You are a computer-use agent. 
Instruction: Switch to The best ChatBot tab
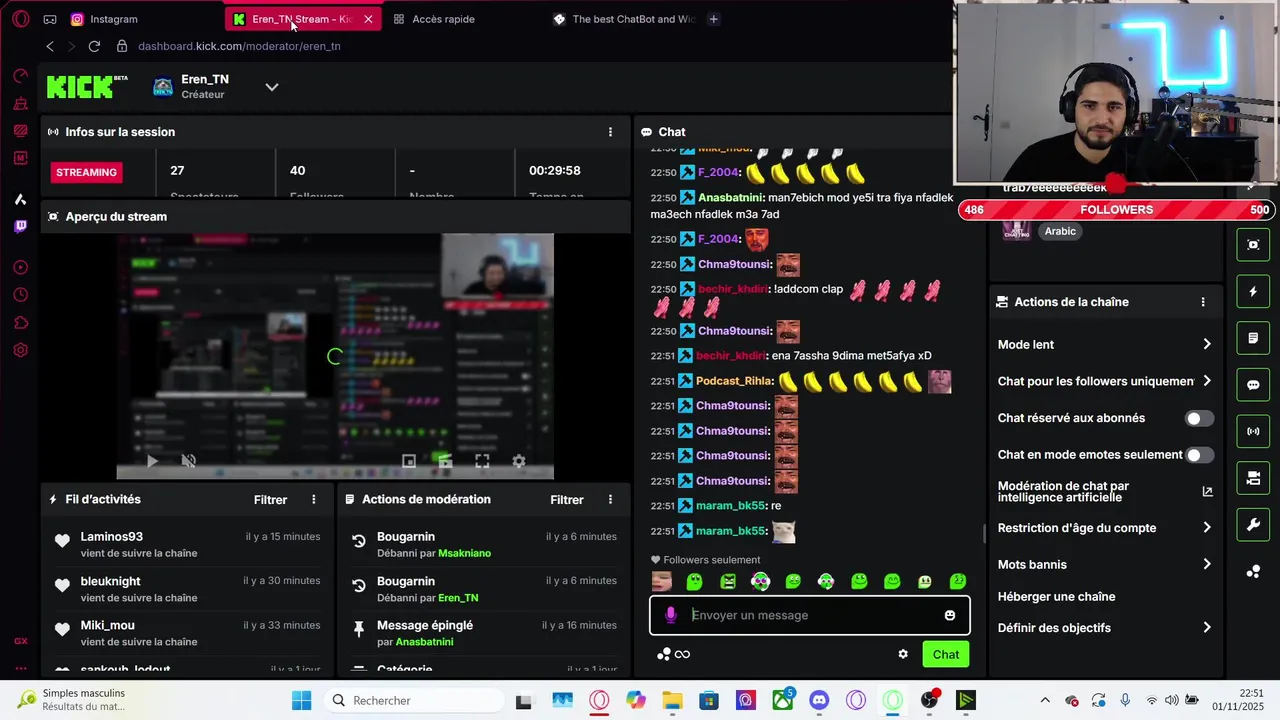tap(624, 19)
